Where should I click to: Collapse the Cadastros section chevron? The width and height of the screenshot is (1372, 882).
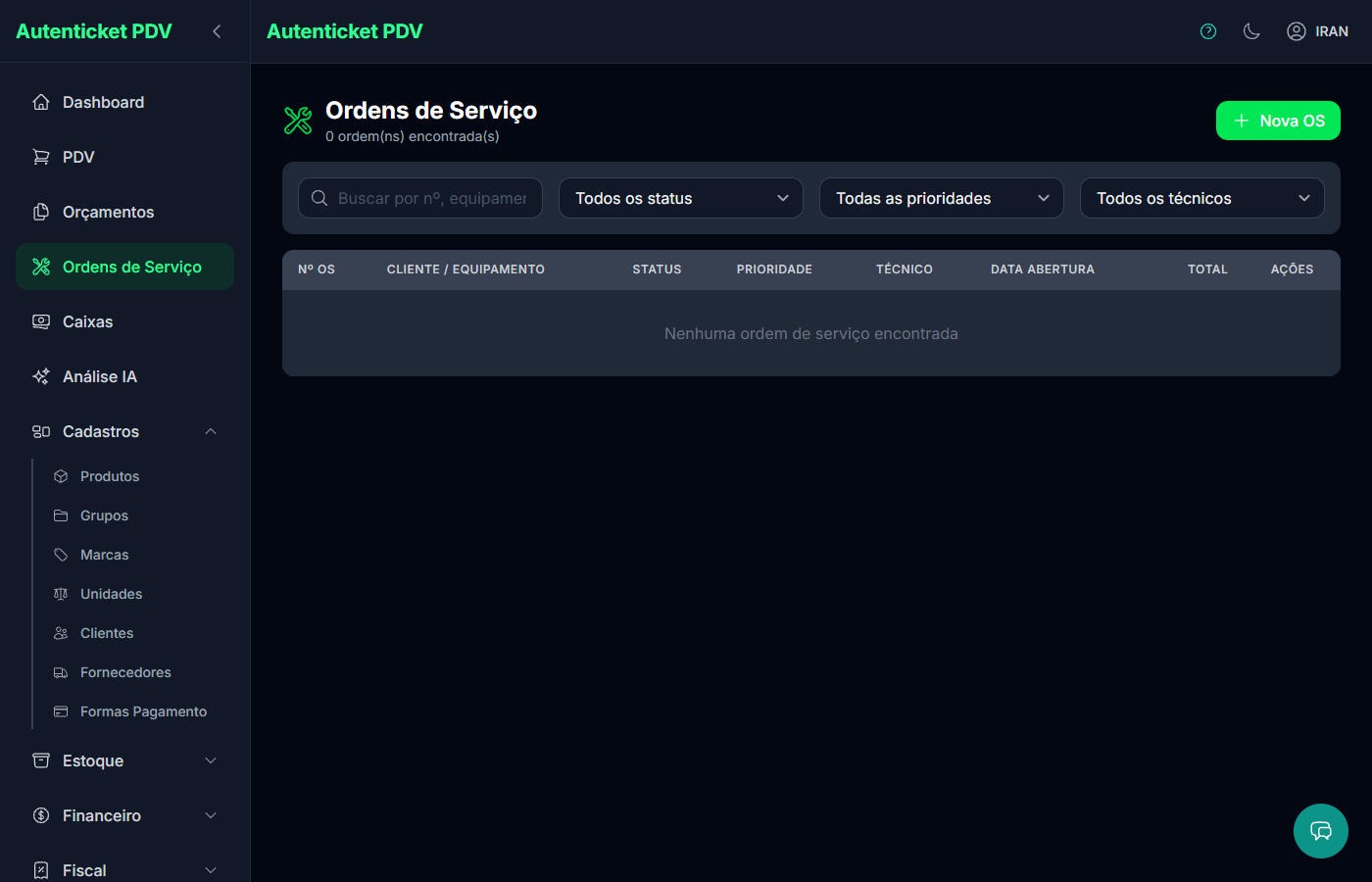pos(210,431)
